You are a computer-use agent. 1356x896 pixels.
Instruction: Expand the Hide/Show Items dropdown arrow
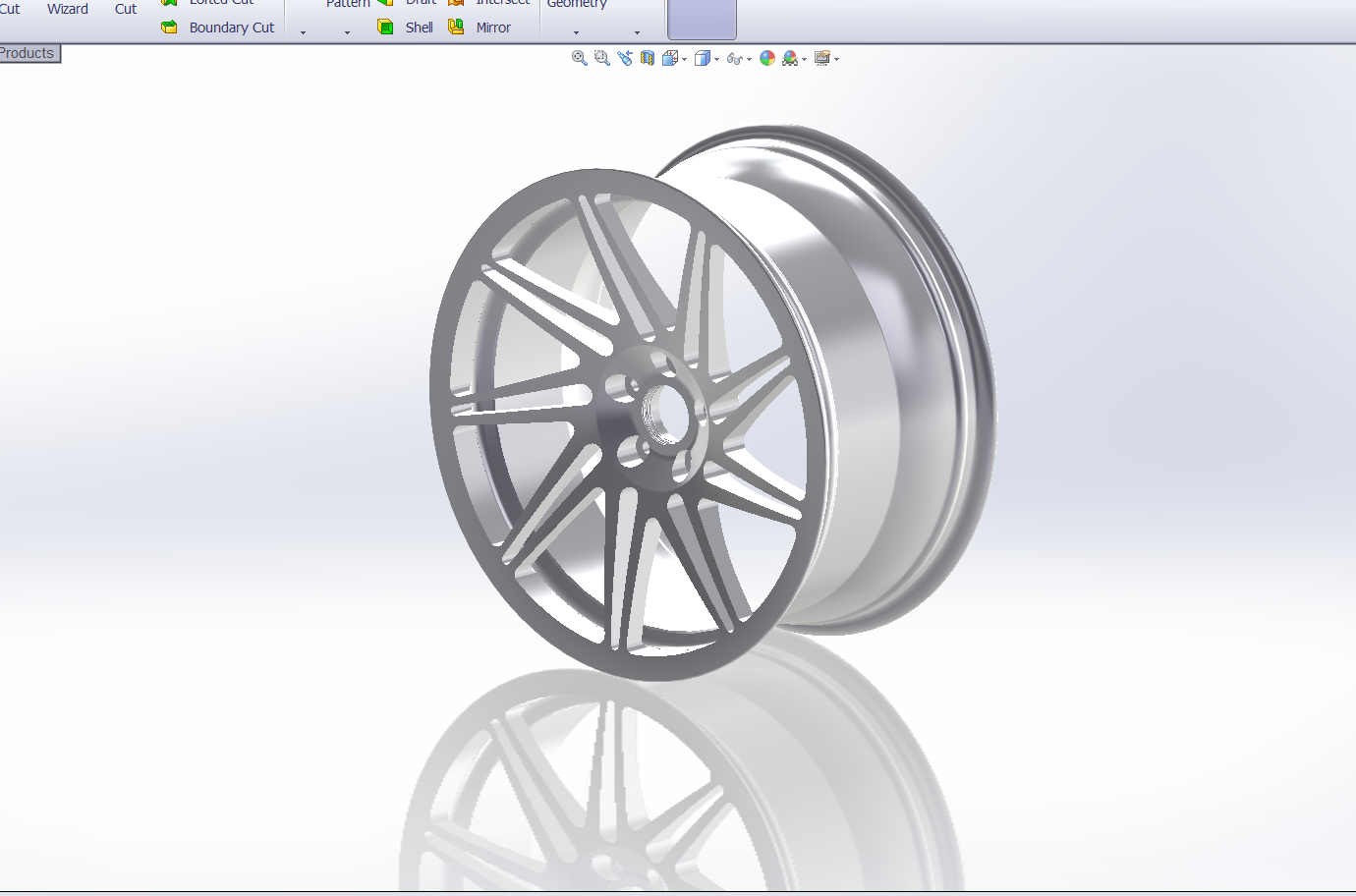750,60
